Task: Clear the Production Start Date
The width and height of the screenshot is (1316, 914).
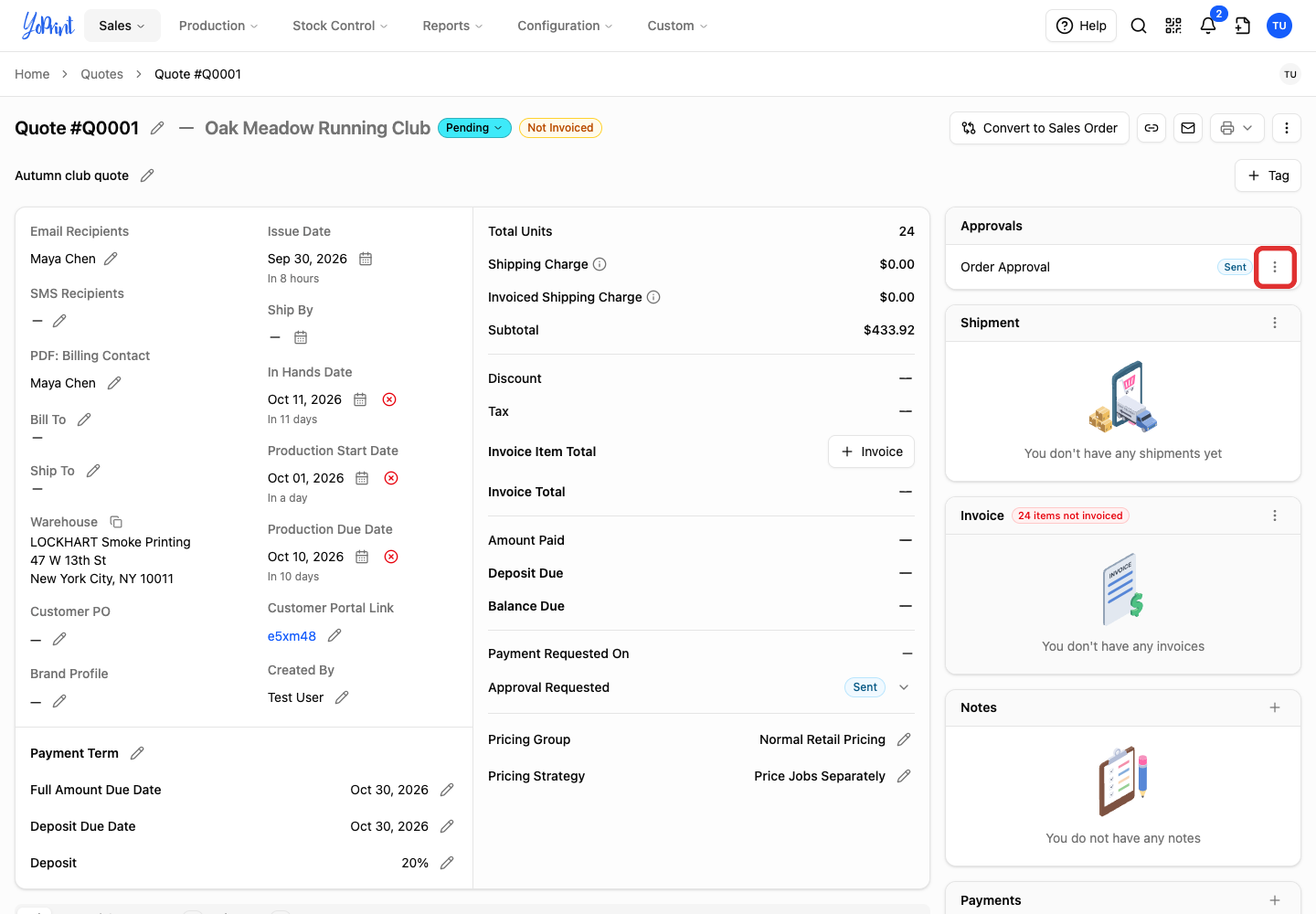Action: (x=391, y=478)
